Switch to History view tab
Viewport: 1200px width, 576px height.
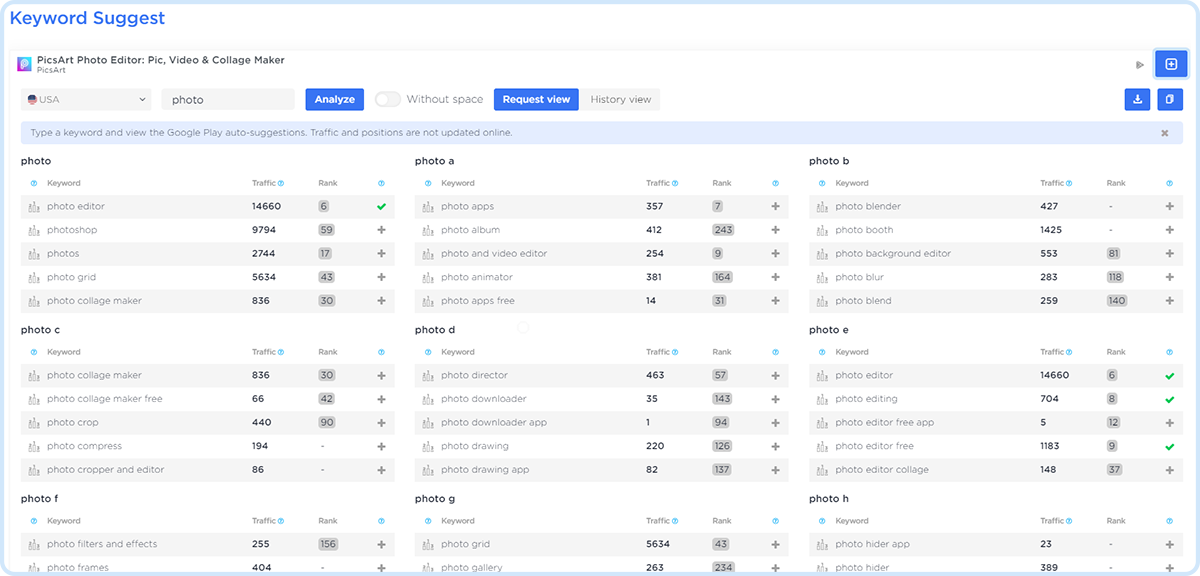click(x=620, y=99)
